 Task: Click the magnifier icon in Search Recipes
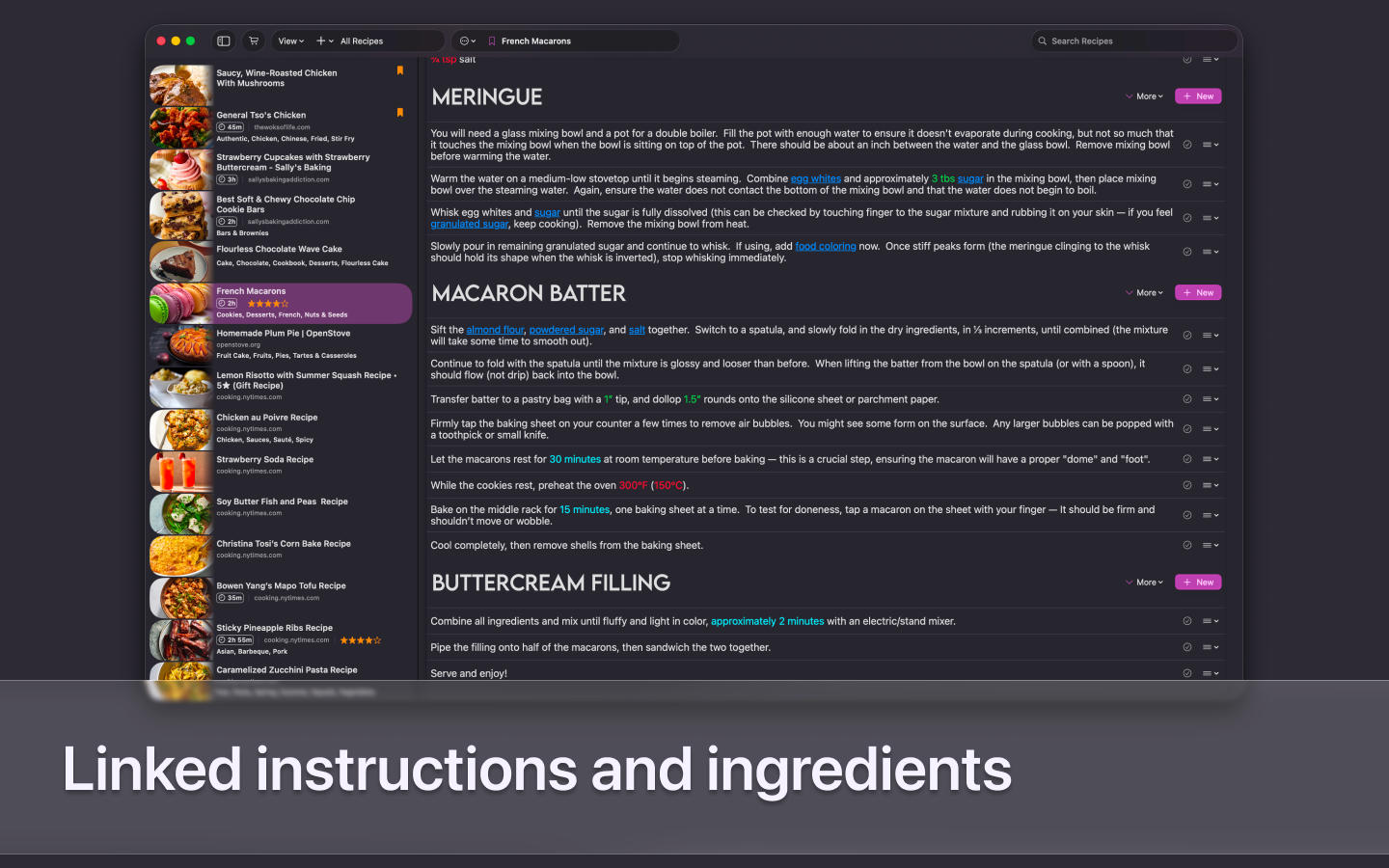tap(1043, 41)
